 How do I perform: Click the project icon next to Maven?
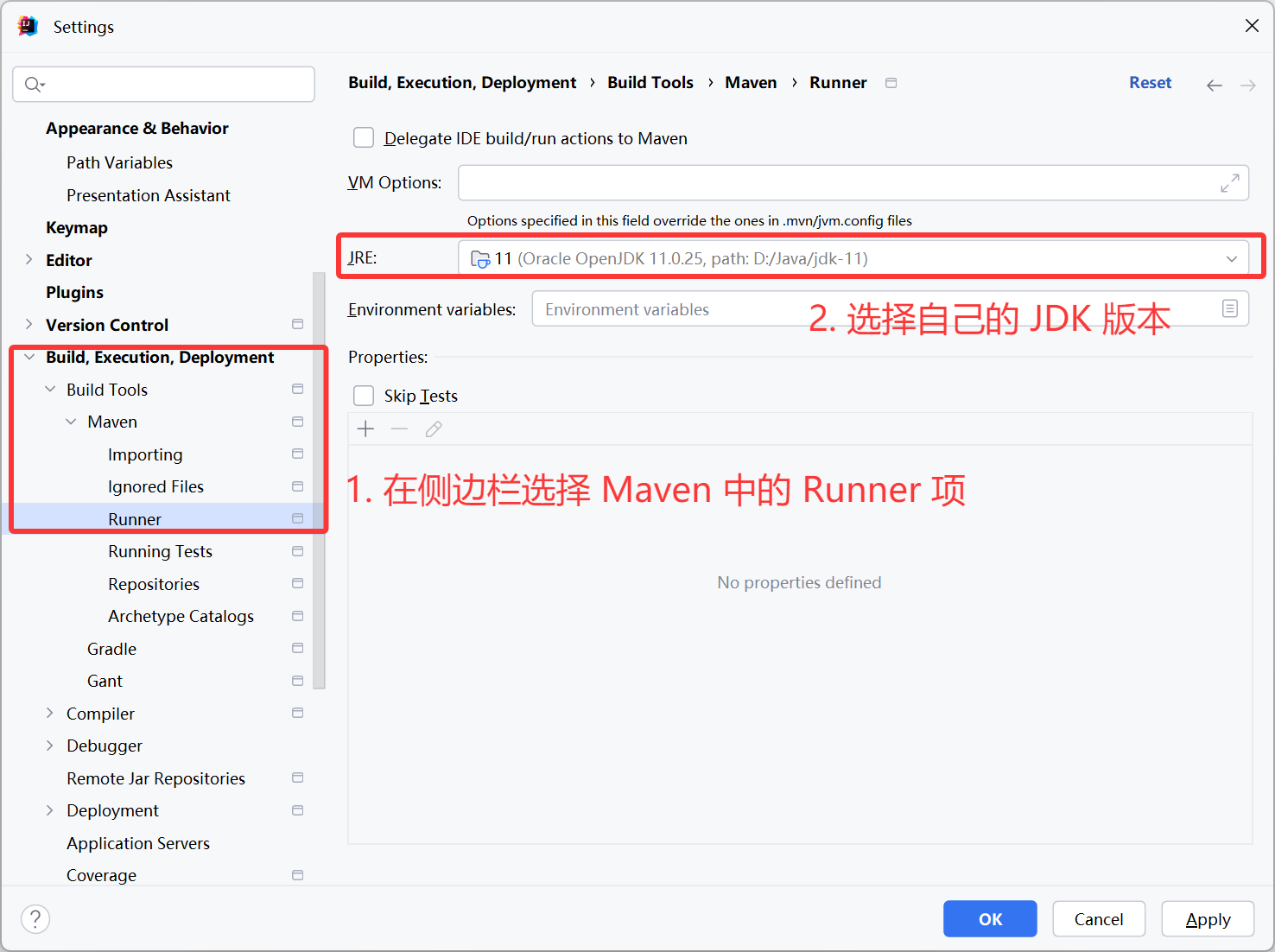298,422
